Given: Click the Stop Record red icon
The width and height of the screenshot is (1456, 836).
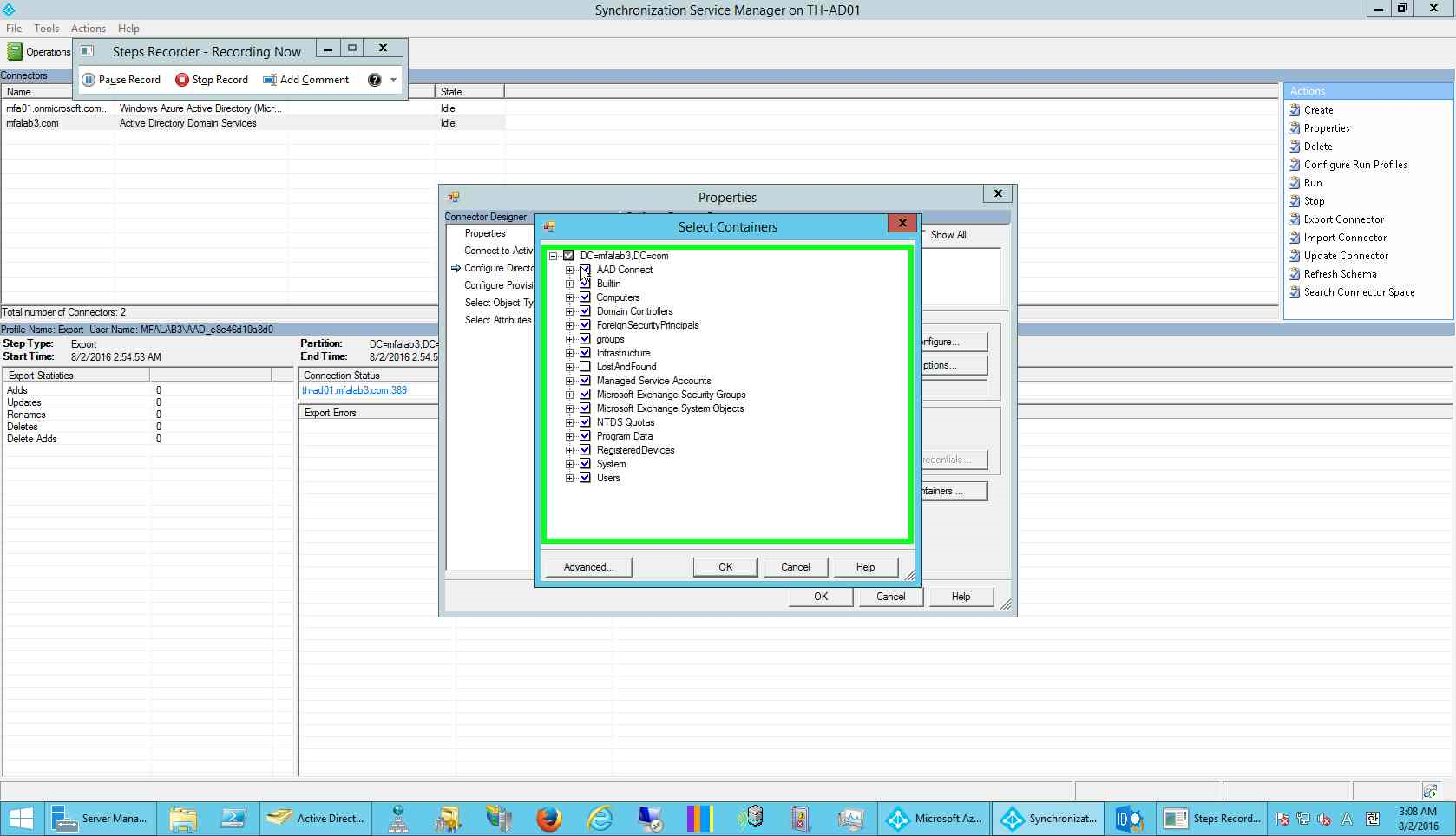Looking at the screenshot, I should [x=182, y=80].
